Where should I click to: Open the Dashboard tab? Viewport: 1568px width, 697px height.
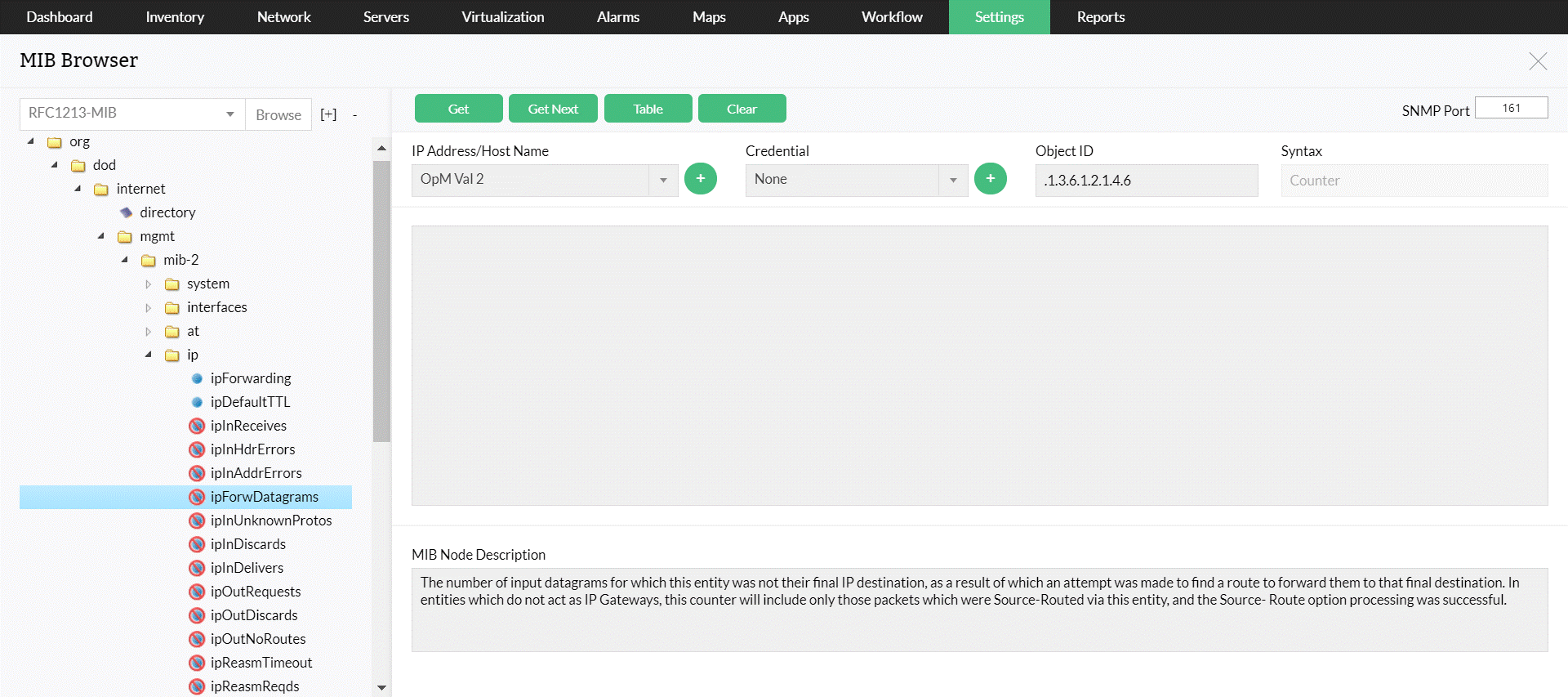pos(60,17)
